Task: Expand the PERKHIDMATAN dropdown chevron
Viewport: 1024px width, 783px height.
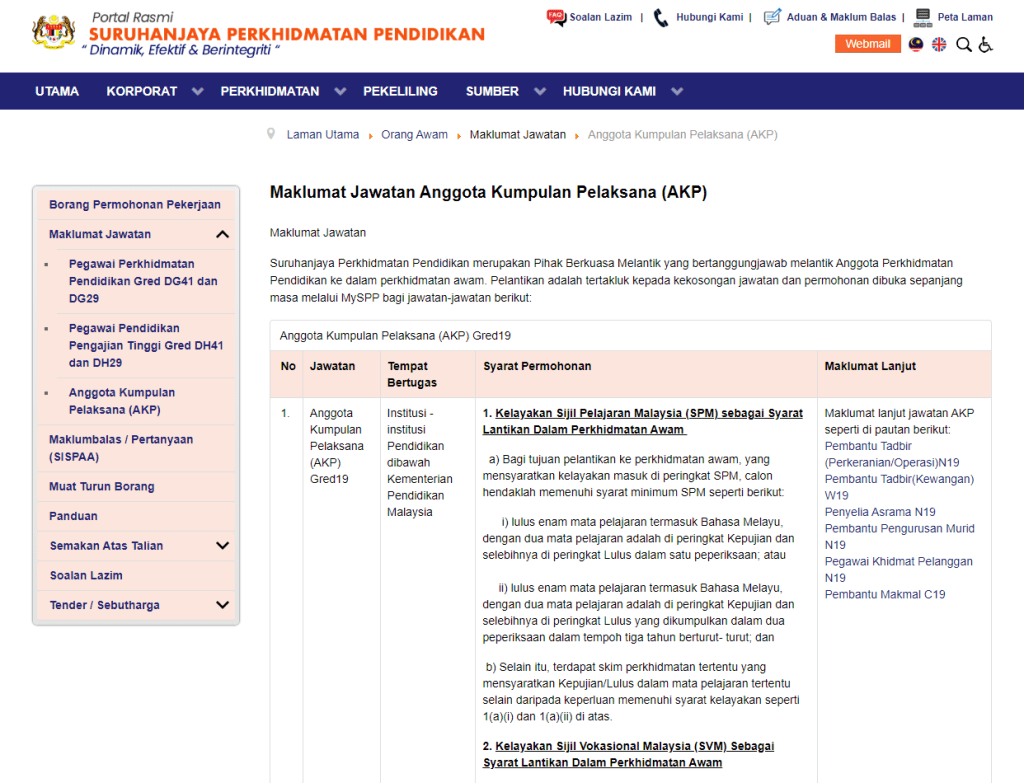Action: coord(340,91)
